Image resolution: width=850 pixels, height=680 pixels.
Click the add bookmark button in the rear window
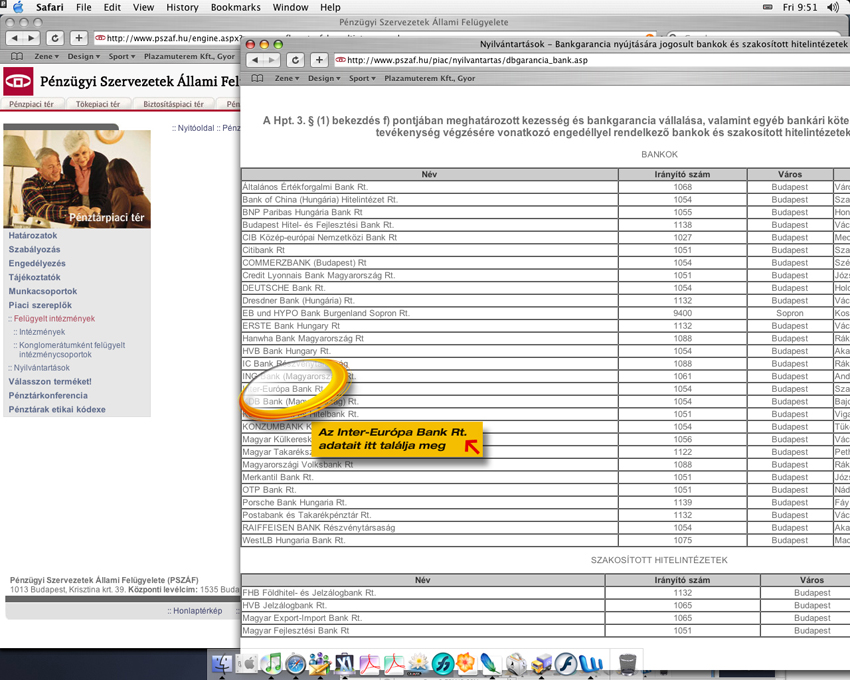click(79, 38)
